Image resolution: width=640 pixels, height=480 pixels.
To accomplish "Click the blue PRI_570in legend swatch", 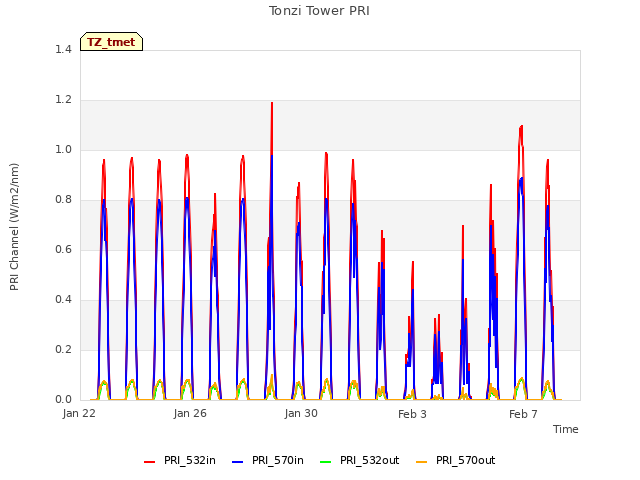I will 238,462.
